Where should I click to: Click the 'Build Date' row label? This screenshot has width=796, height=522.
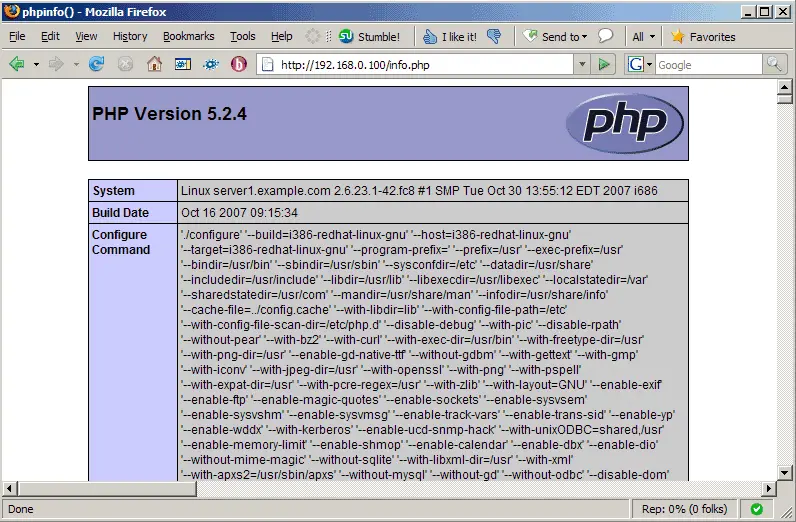pyautogui.click(x=120, y=213)
